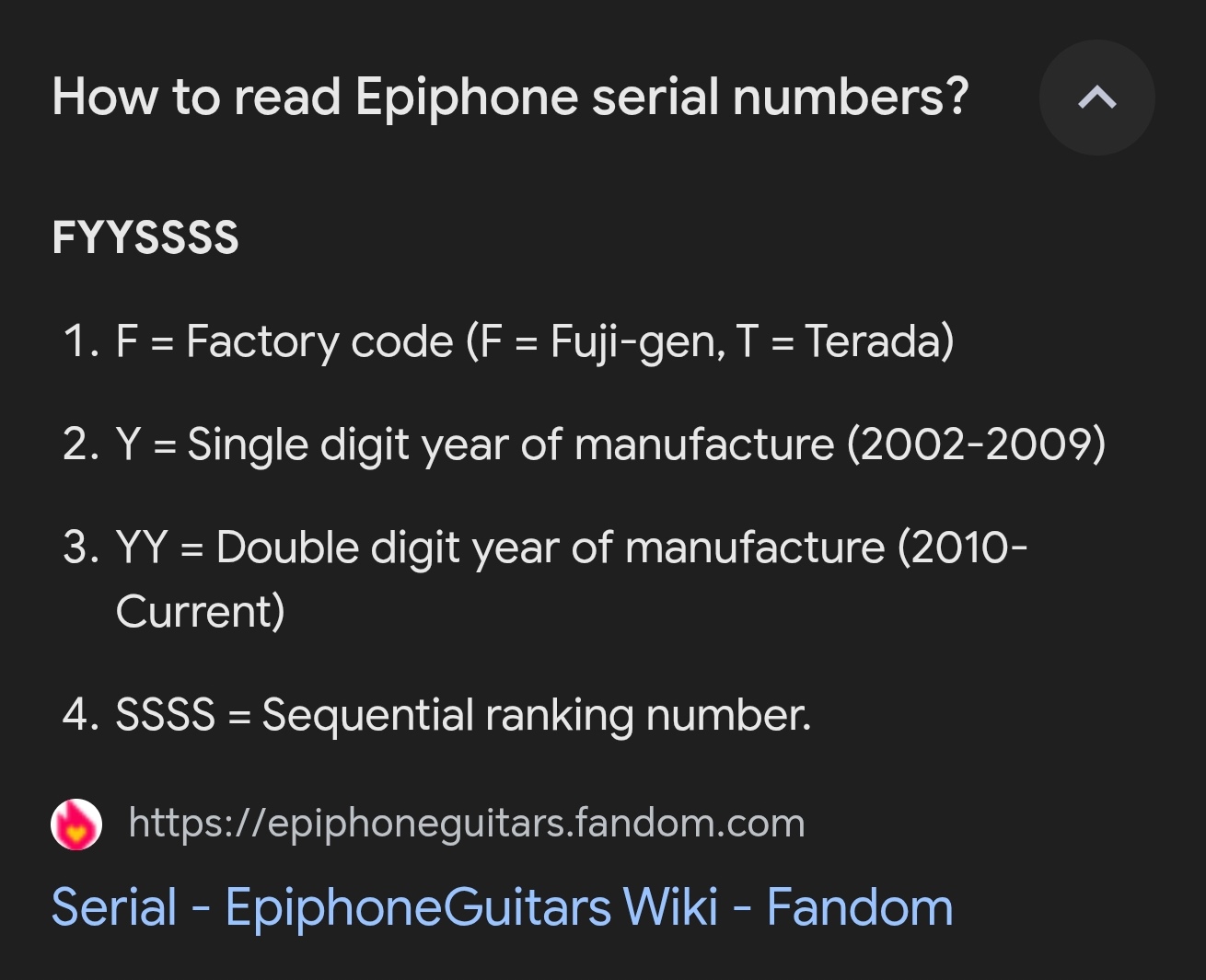This screenshot has width=1206, height=980.
Task: Click the list number '2.' marker
Action: (81, 444)
